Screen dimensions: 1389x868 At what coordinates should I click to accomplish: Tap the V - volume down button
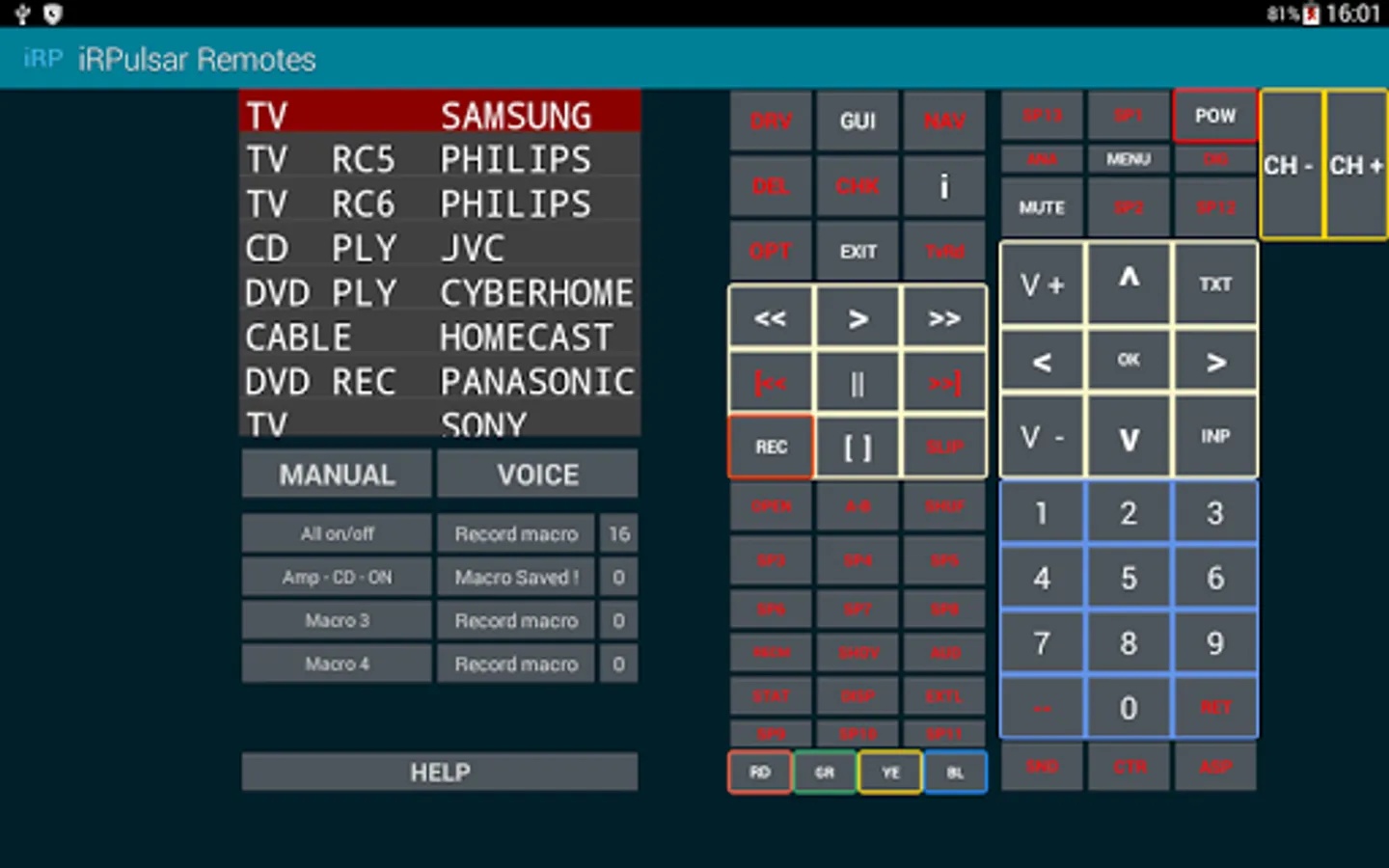coord(1042,437)
